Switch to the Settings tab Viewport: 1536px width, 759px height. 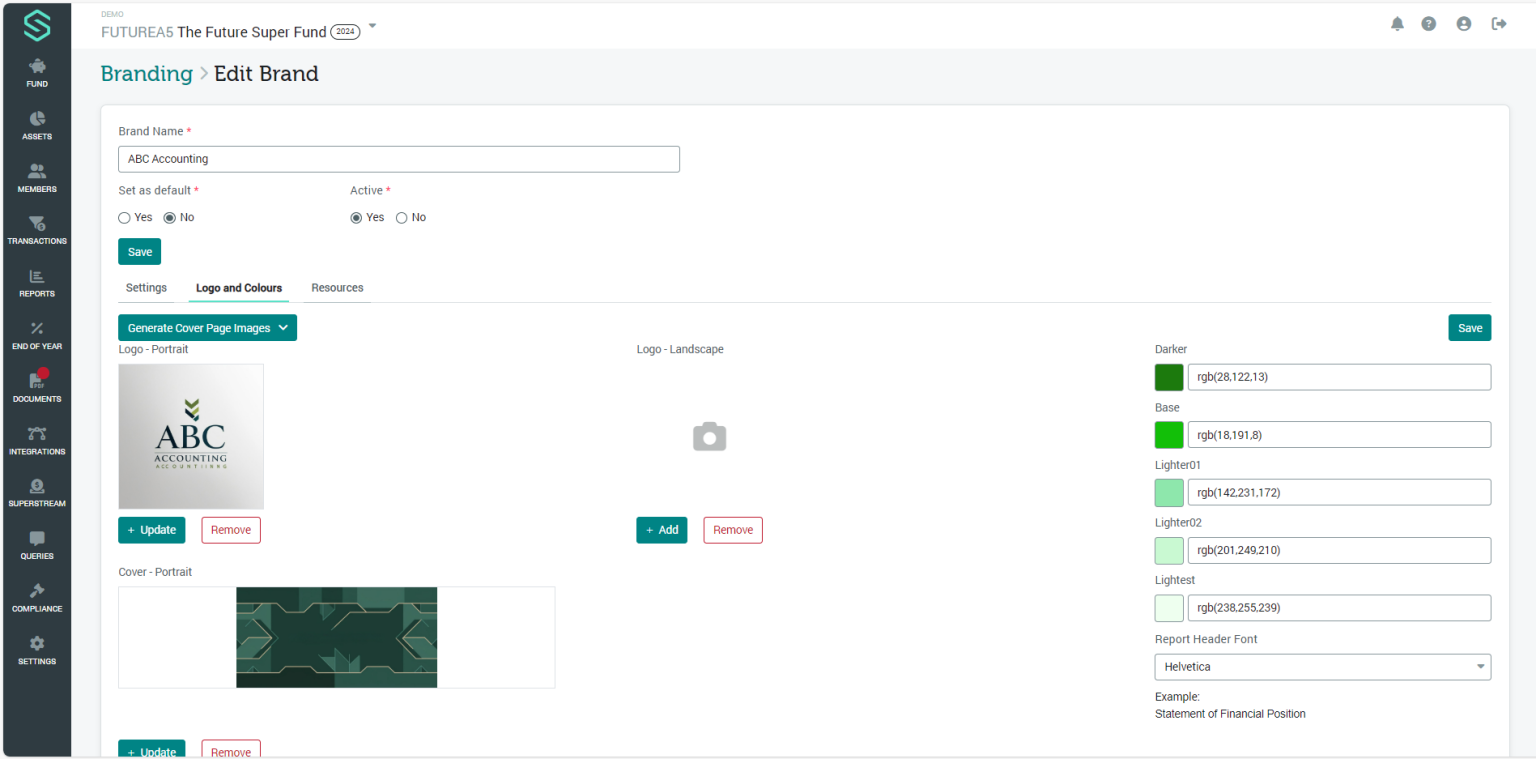click(146, 288)
